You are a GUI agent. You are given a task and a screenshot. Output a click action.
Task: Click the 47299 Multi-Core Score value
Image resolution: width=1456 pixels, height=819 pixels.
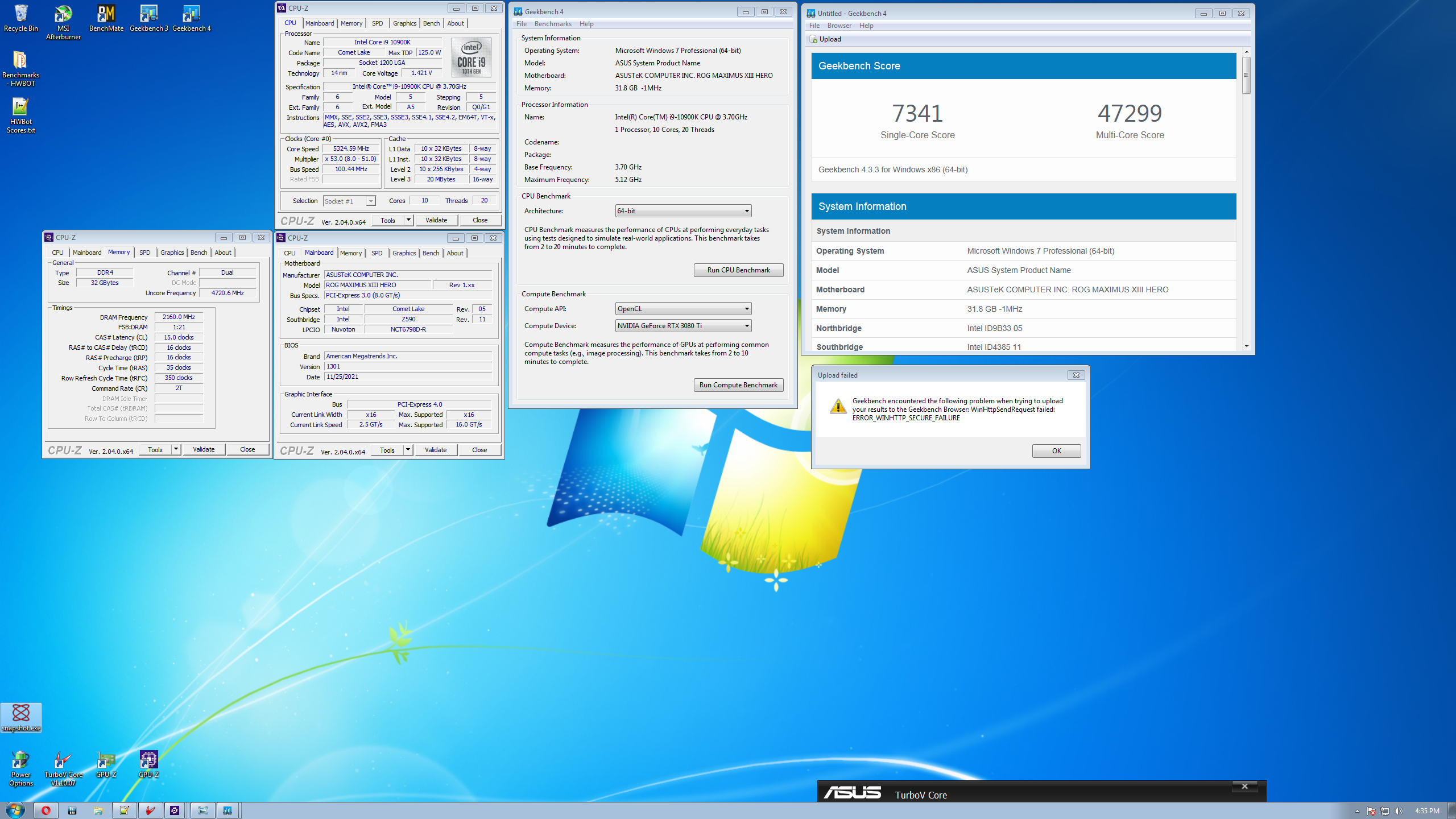click(1130, 113)
